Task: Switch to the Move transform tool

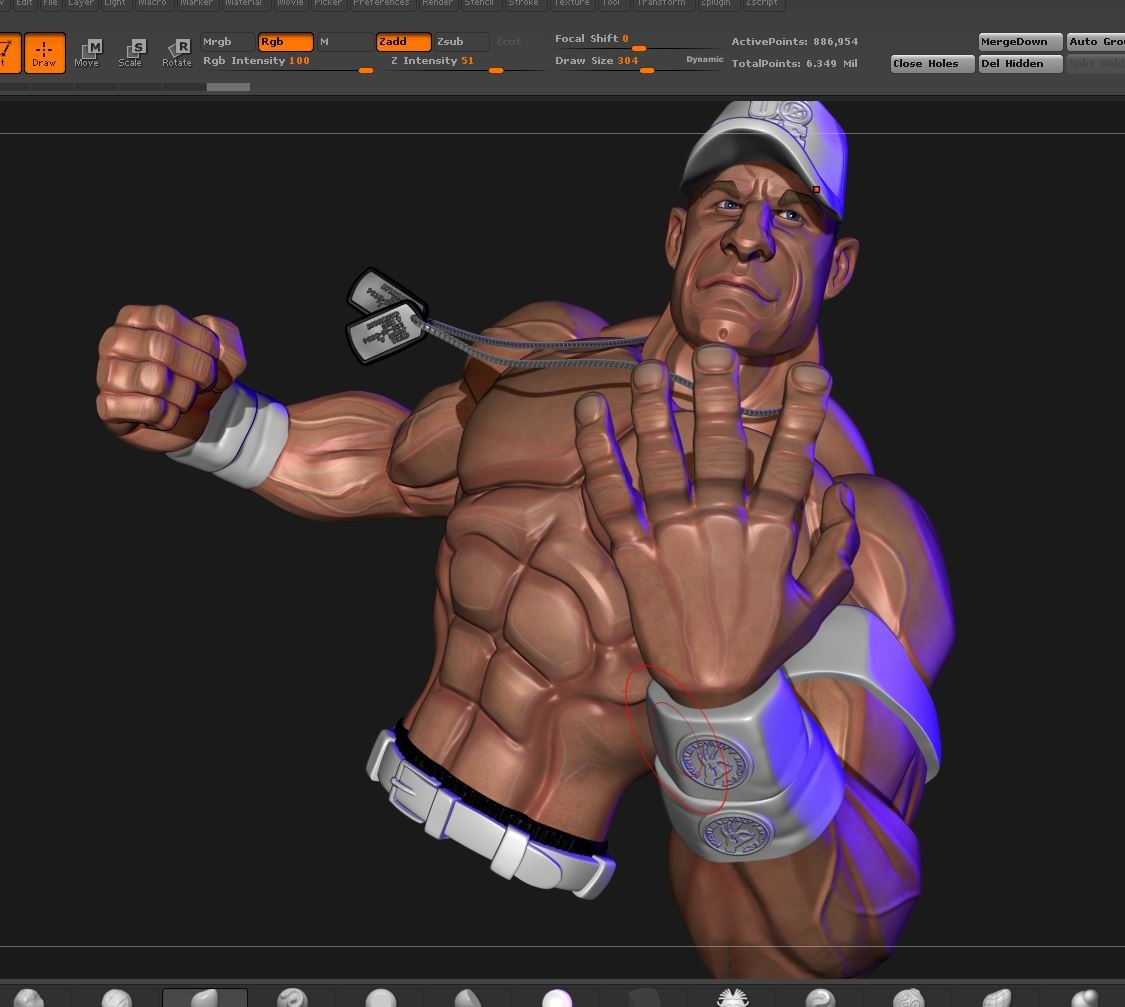Action: tap(87, 53)
